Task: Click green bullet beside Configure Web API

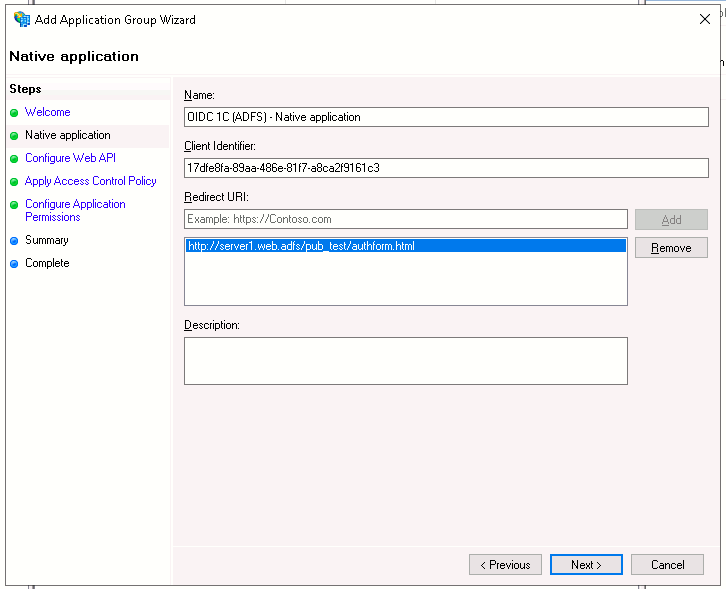Action: tap(14, 159)
